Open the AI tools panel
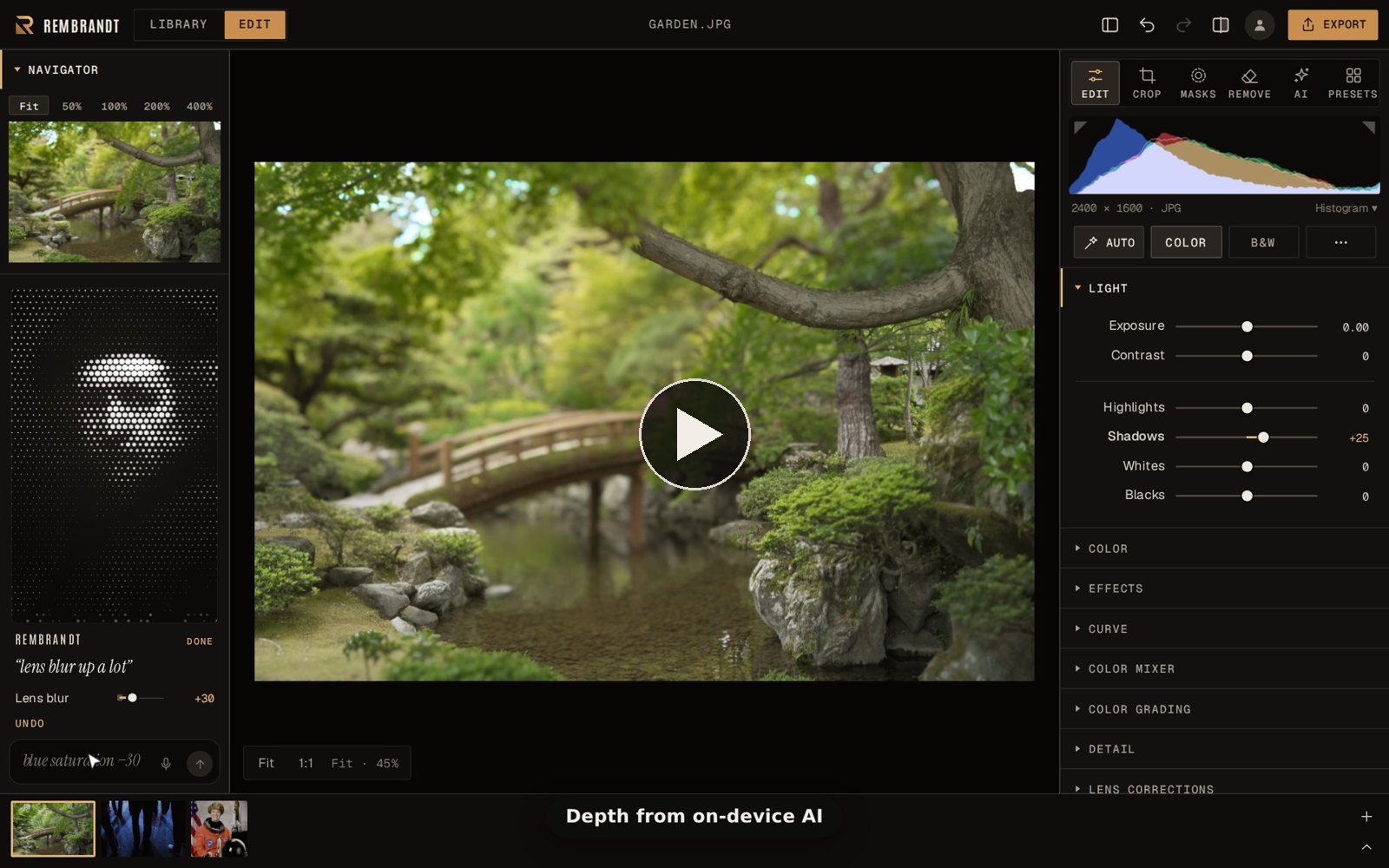The image size is (1389, 868). point(1300,82)
